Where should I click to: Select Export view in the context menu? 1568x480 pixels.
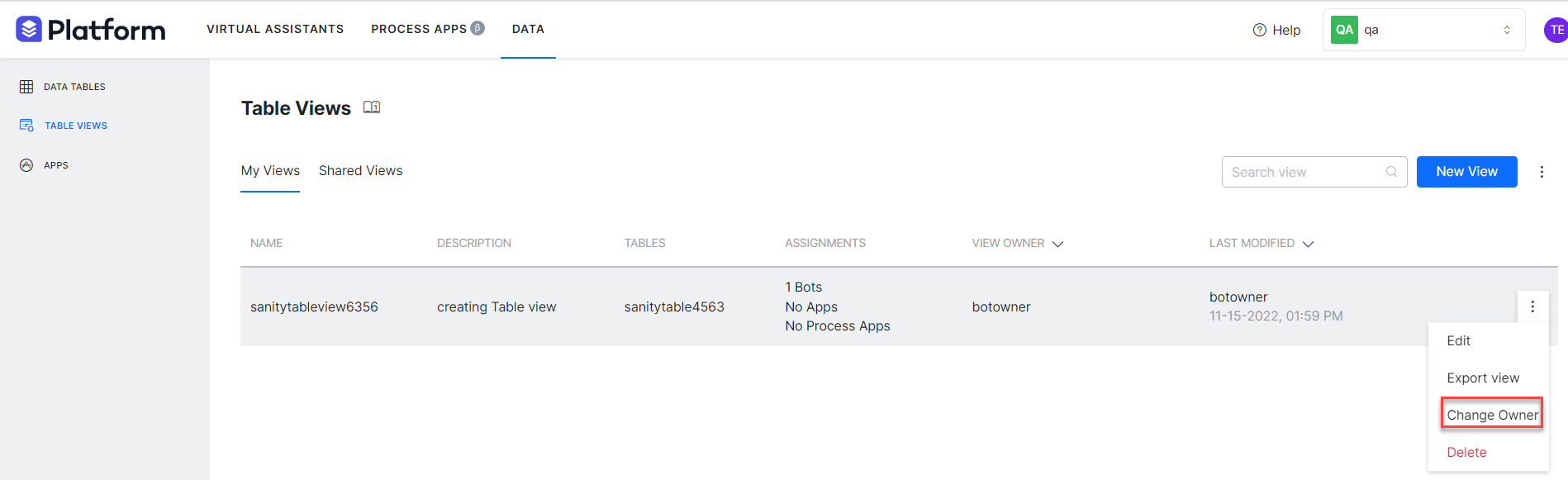[x=1483, y=378]
